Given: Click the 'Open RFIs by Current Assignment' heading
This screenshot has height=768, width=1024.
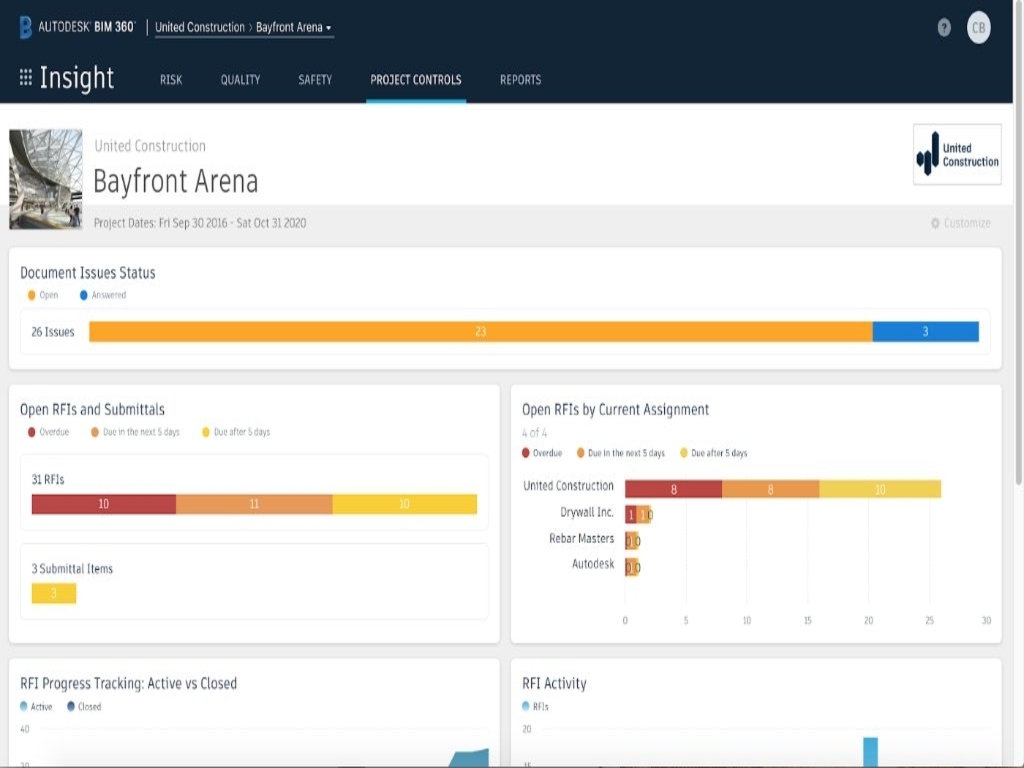Looking at the screenshot, I should tap(615, 409).
